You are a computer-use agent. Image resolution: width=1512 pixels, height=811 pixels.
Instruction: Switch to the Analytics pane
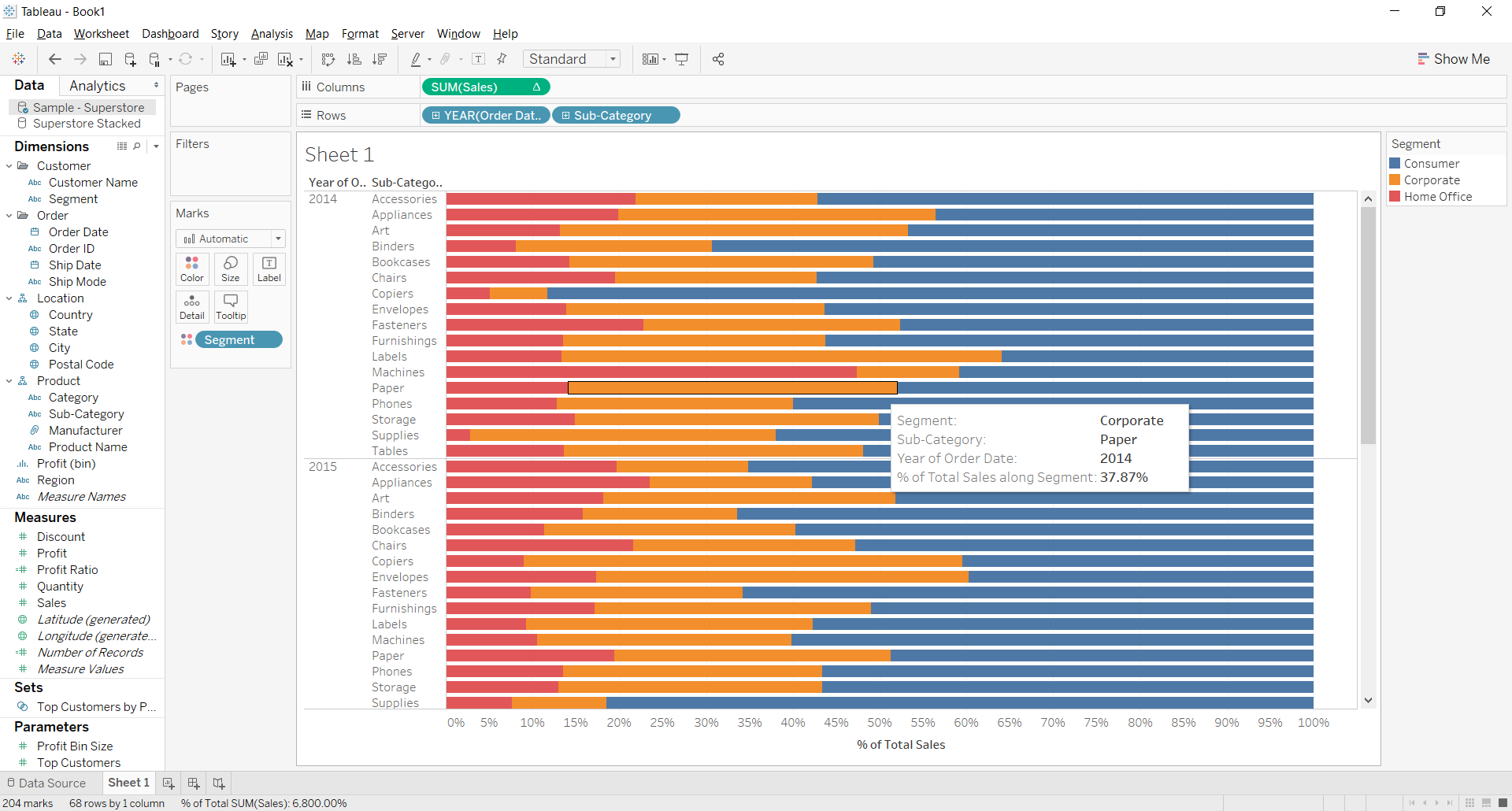point(98,85)
